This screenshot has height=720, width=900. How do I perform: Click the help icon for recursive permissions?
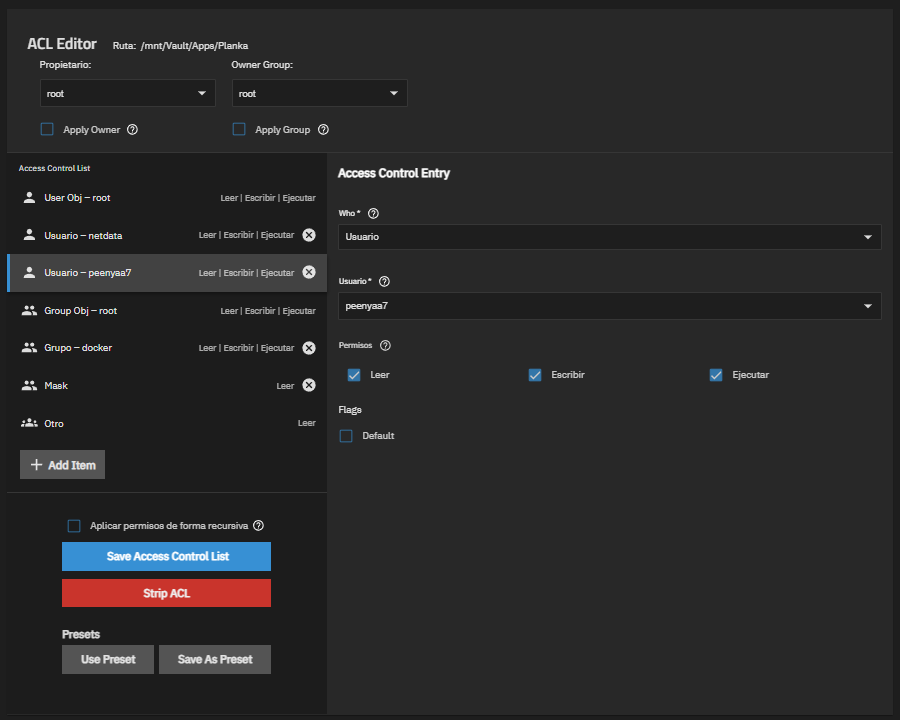coord(258,525)
